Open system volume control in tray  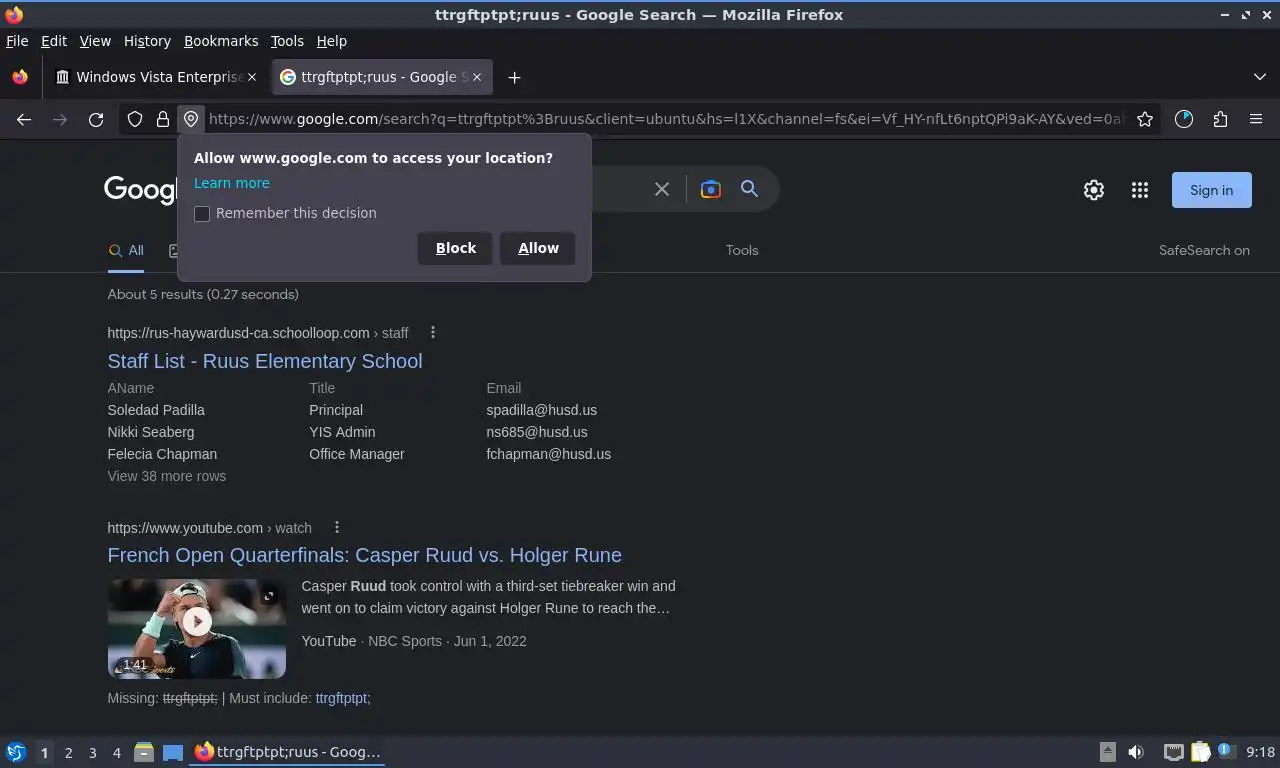[x=1136, y=752]
